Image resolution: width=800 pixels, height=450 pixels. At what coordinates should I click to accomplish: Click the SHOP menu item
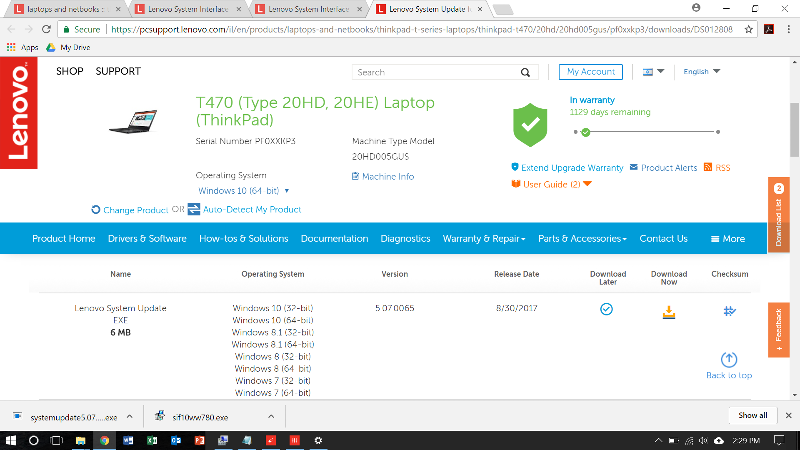click(x=69, y=71)
